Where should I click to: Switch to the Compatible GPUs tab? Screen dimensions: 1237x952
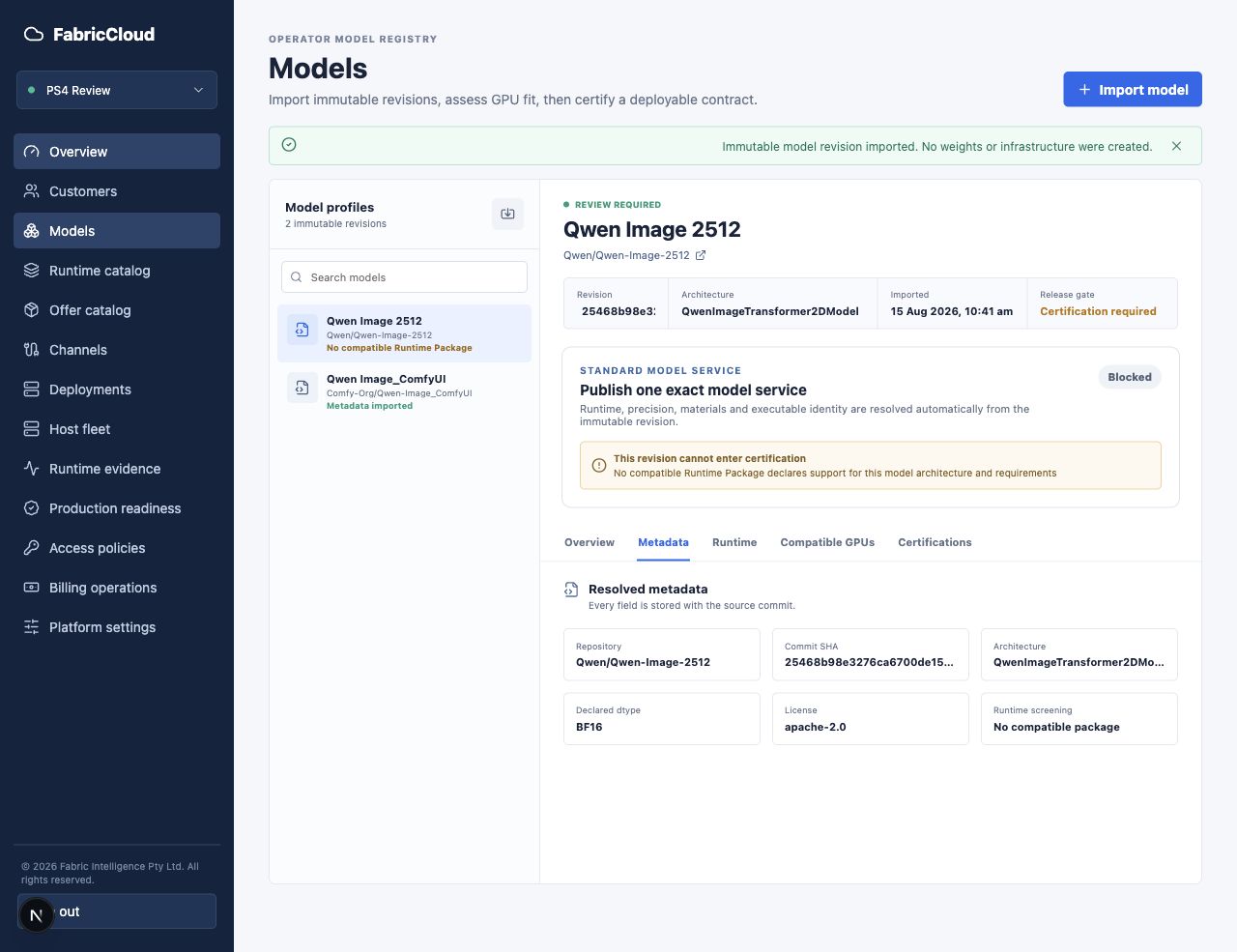[827, 543]
